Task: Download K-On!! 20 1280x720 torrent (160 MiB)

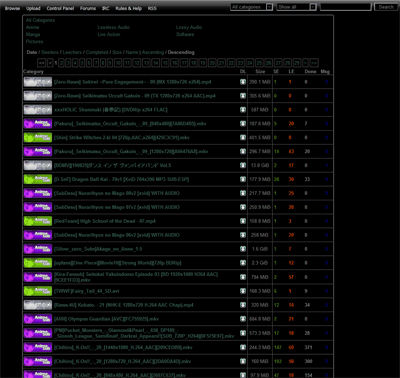Action: (x=243, y=361)
